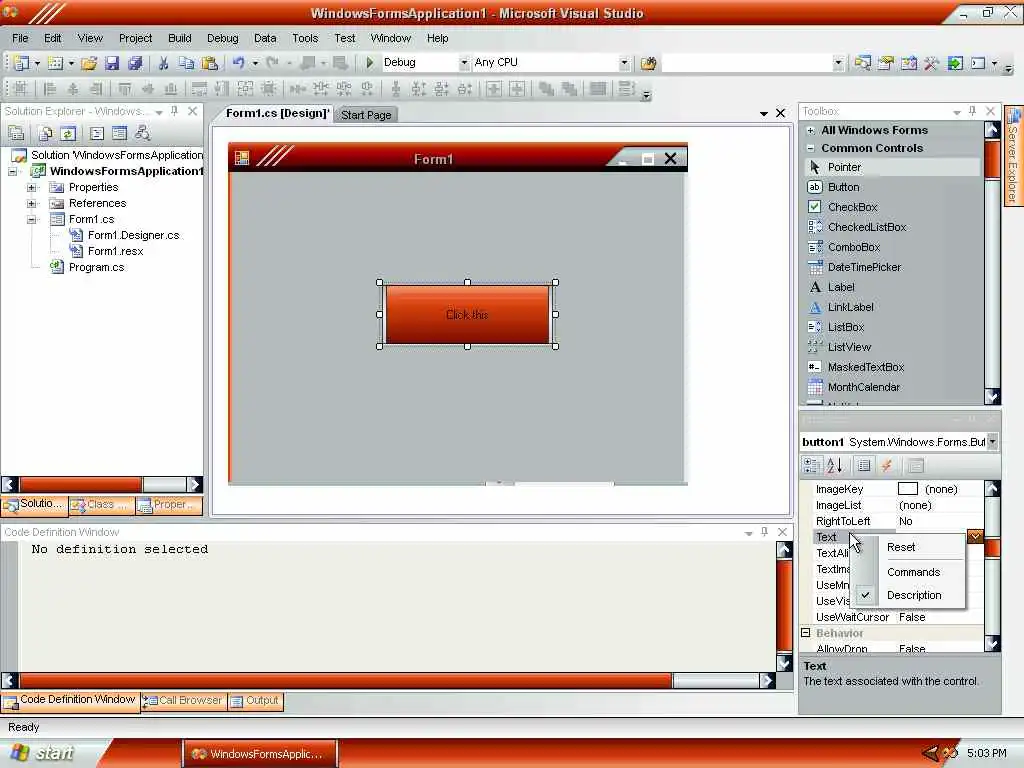This screenshot has width=1024, height=768.
Task: Click the Cut scissors icon
Action: coord(163,63)
